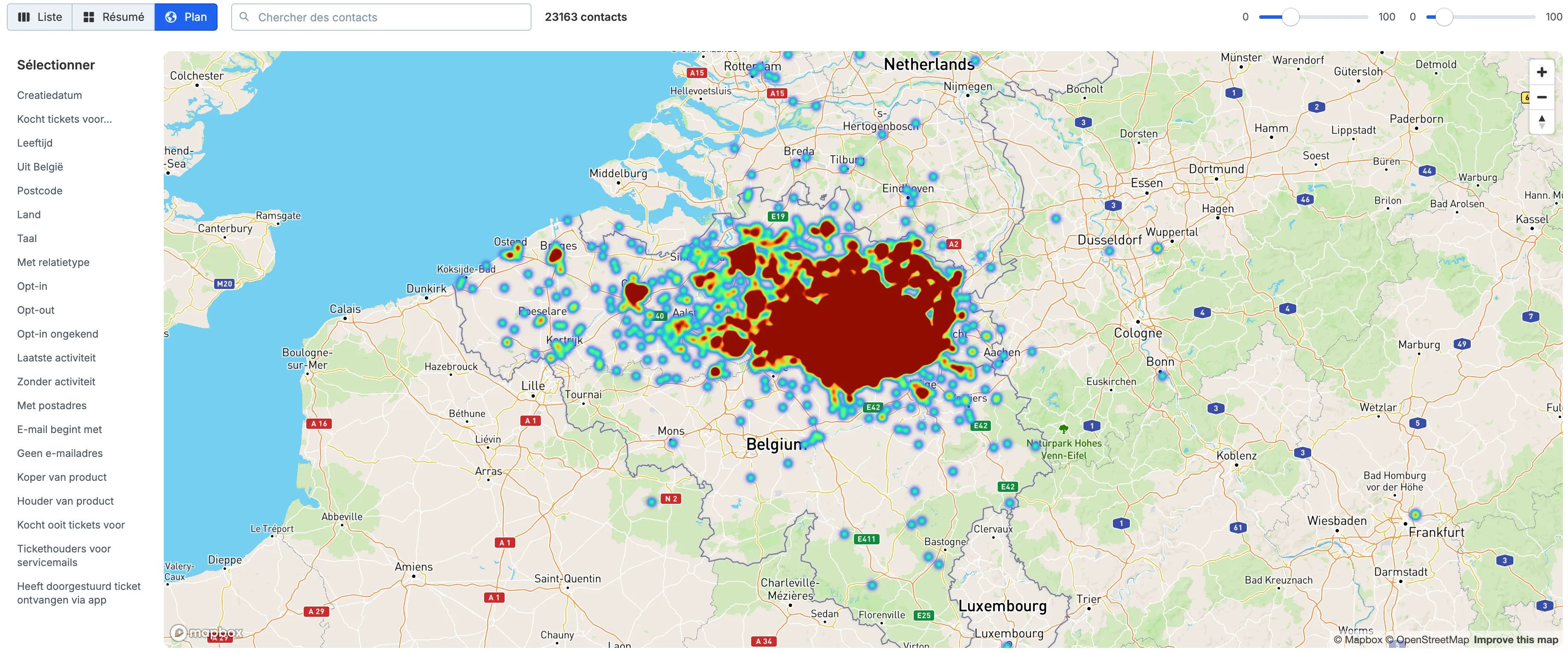Select the Geen e-mailadres filter
This screenshot has width=1568, height=653.
pyautogui.click(x=60, y=454)
